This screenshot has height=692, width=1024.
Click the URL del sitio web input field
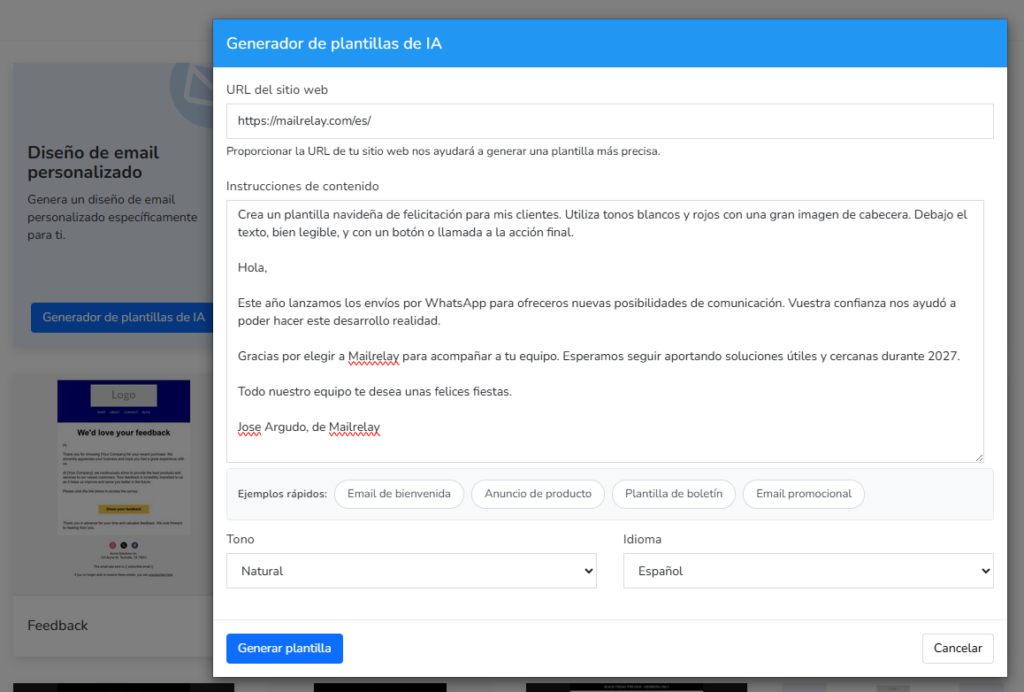point(609,121)
